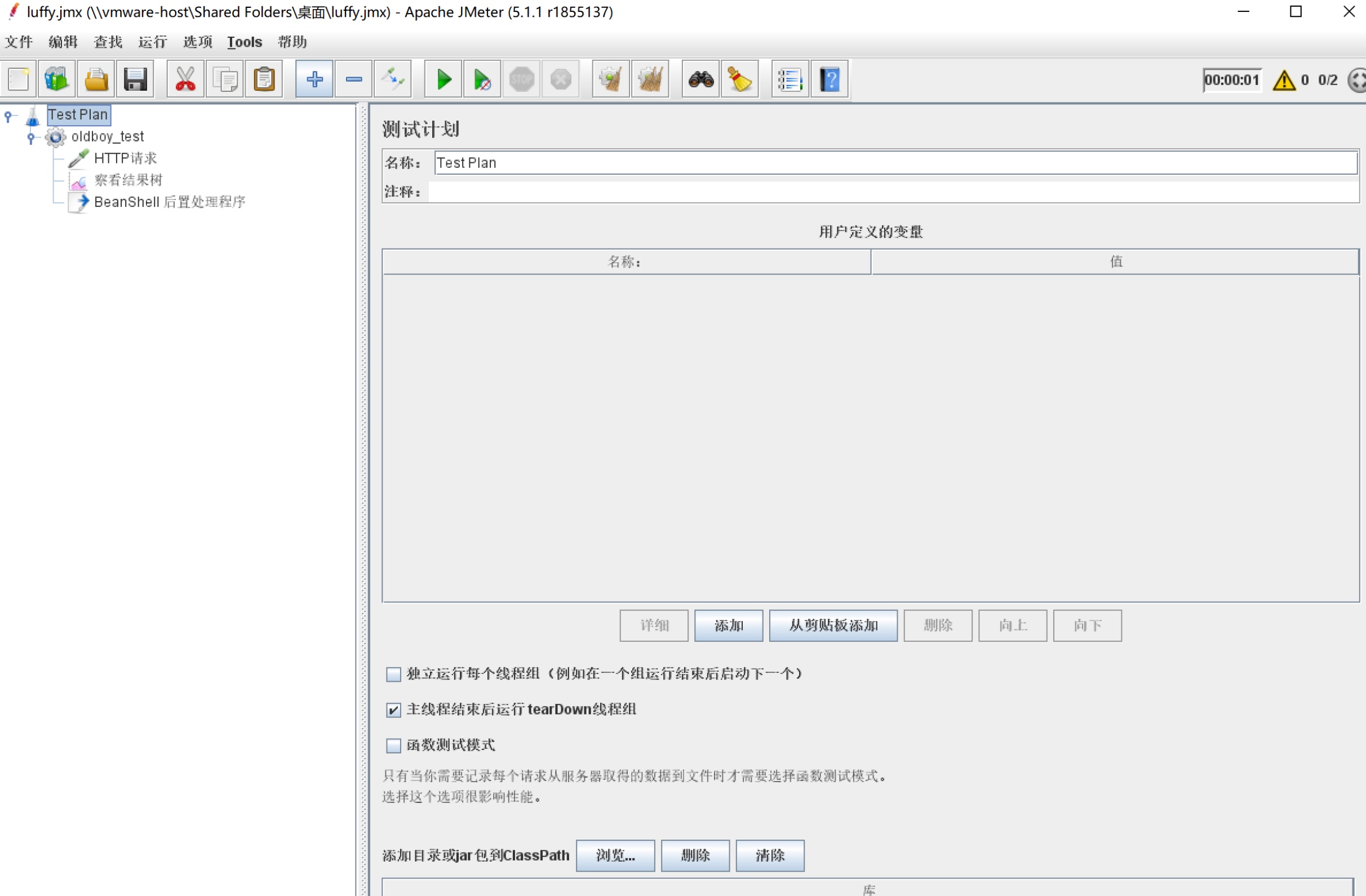The width and height of the screenshot is (1366, 896).
Task: Uncheck the tearDown thread groups checkbox
Action: pyautogui.click(x=393, y=710)
